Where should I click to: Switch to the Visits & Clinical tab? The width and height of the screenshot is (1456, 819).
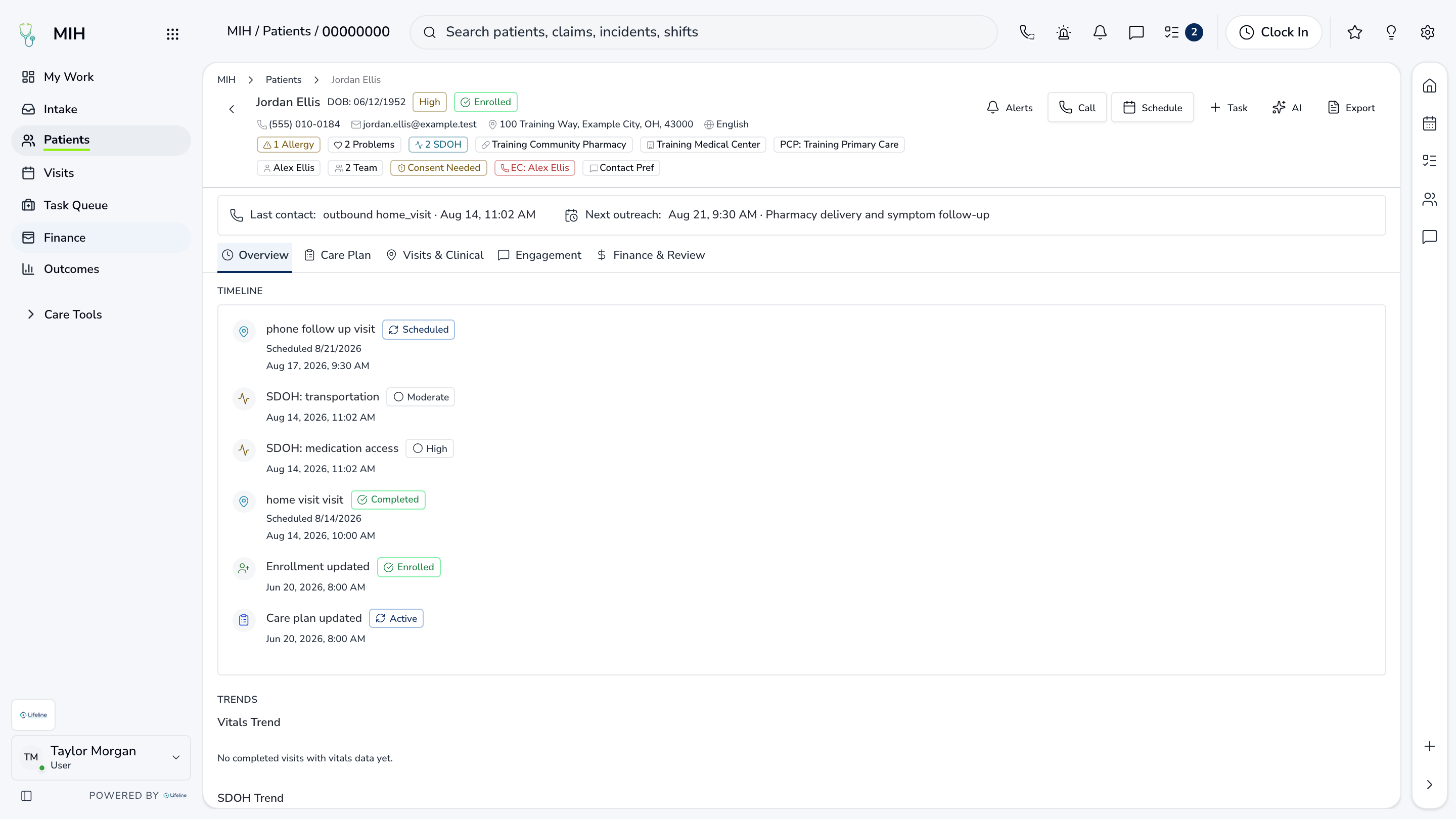coord(435,255)
